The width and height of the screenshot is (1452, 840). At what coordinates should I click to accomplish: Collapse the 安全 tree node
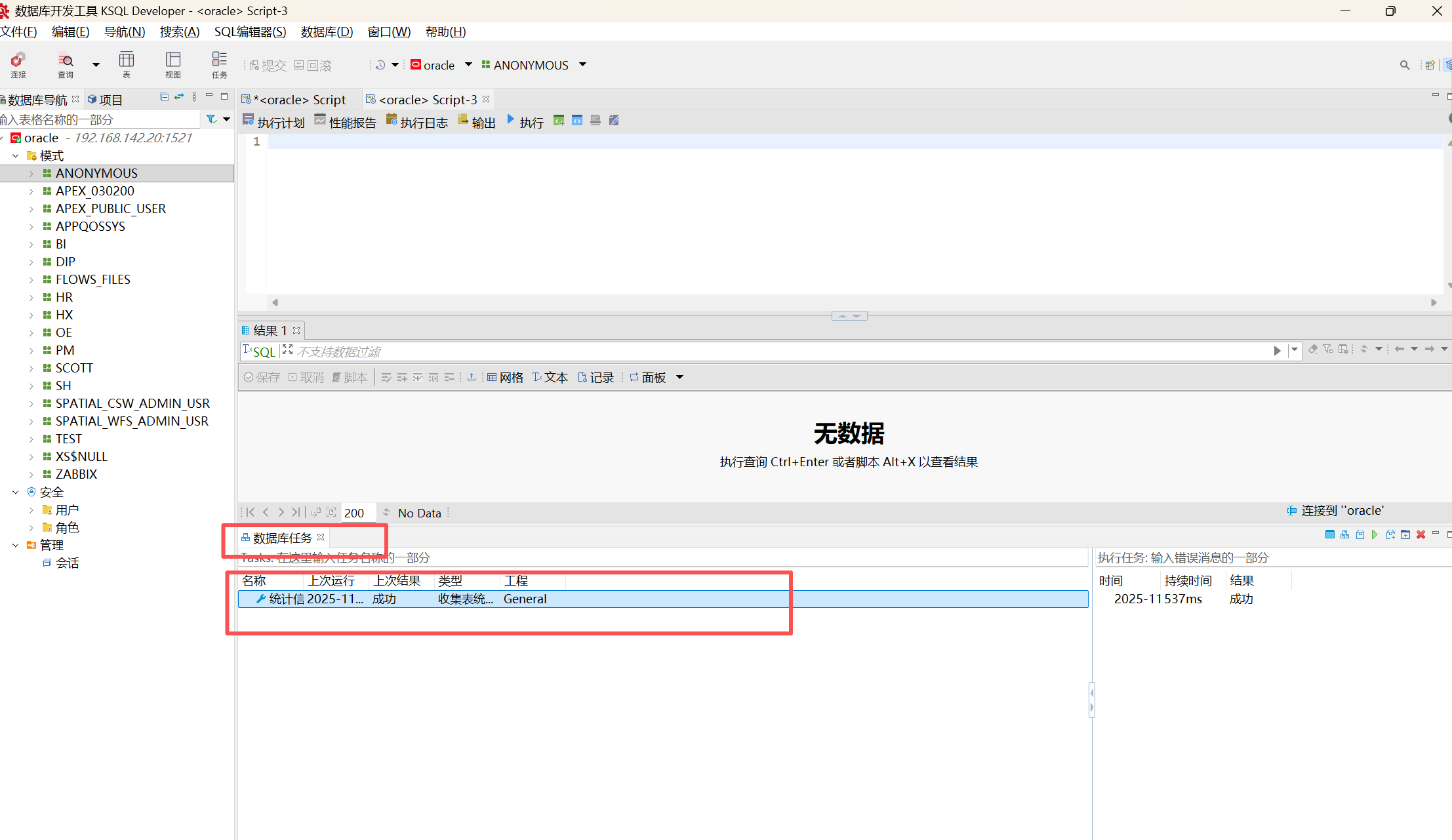[x=15, y=492]
